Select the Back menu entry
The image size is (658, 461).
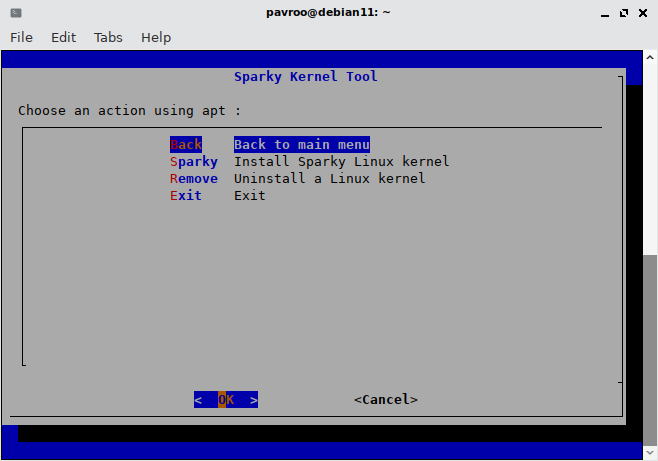point(186,145)
